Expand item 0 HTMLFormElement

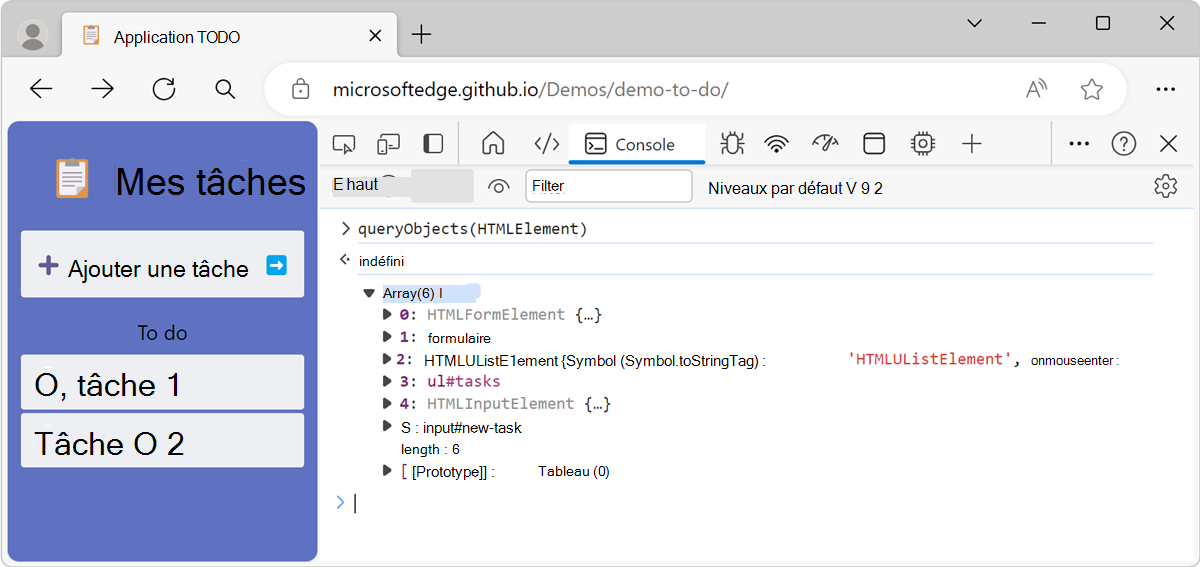[388, 315]
